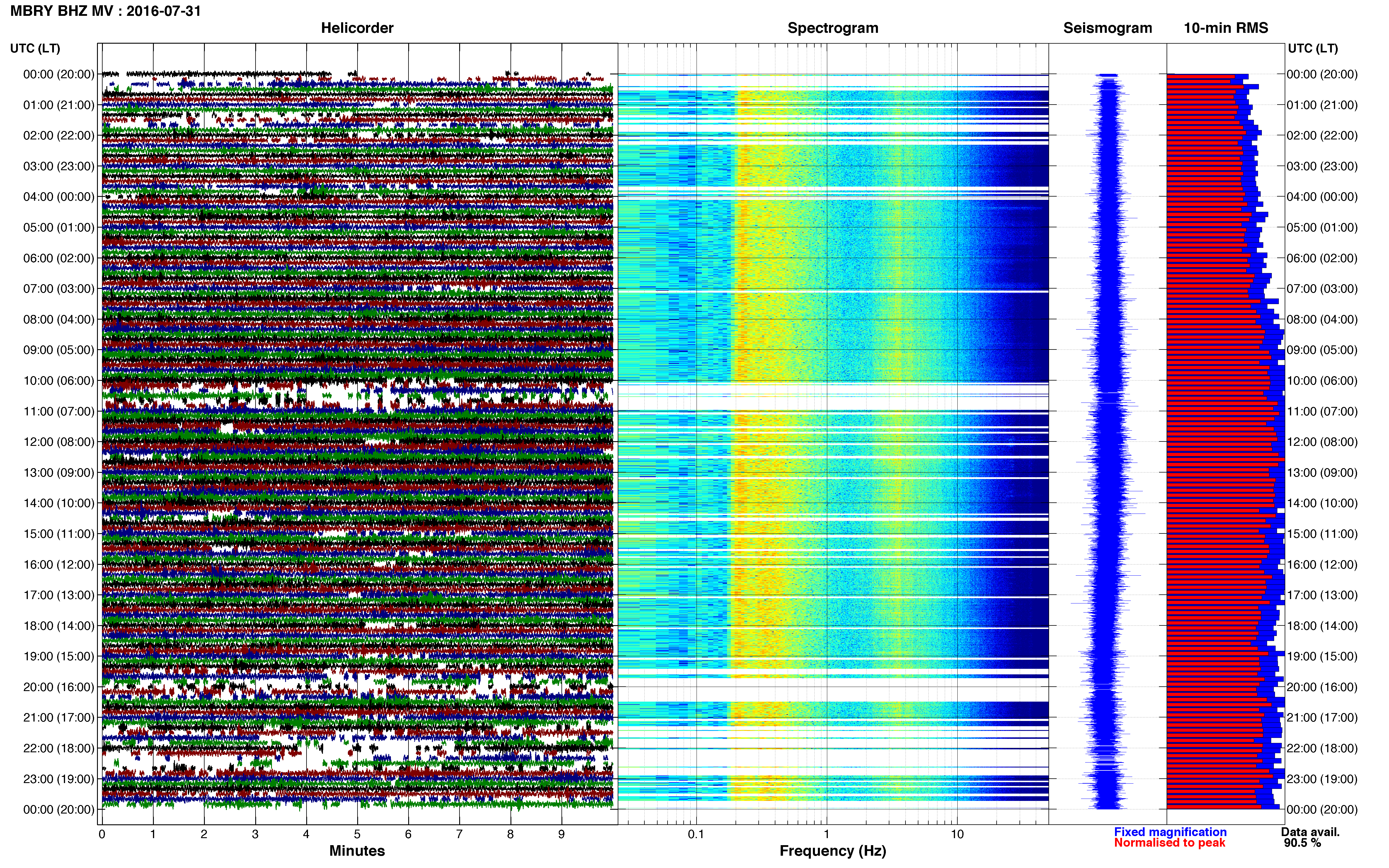Click the left '04:00 (00:00)' time label
Viewport: 1389px width, 868px height.
(x=59, y=197)
